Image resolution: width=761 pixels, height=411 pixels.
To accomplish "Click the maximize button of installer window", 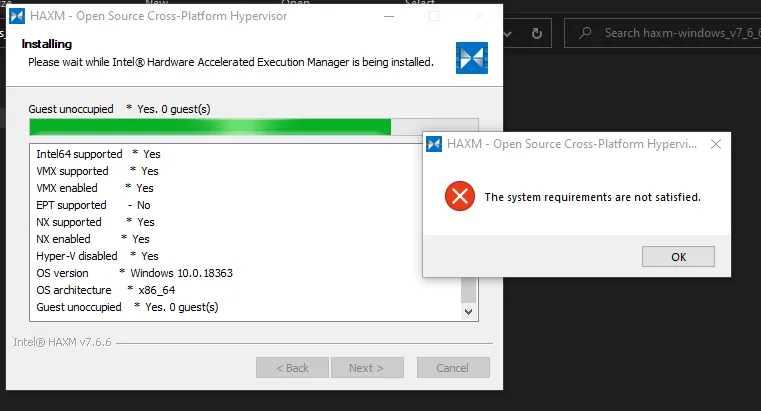I will (434, 16).
